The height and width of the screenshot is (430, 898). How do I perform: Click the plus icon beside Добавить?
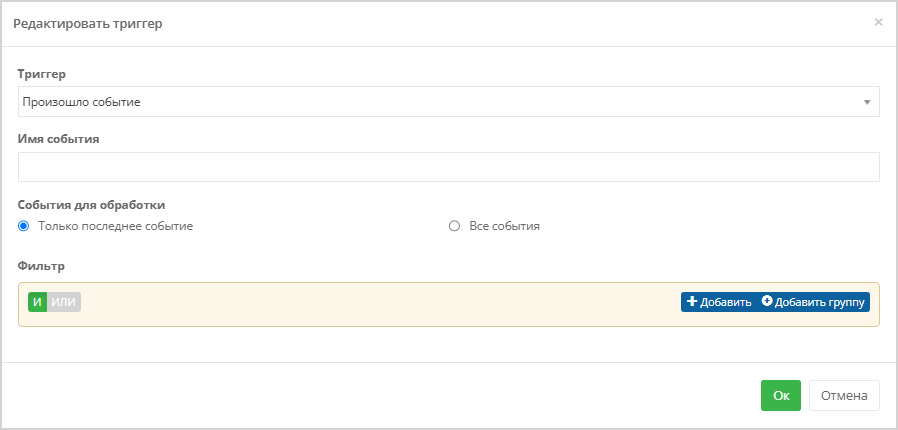[x=692, y=302]
